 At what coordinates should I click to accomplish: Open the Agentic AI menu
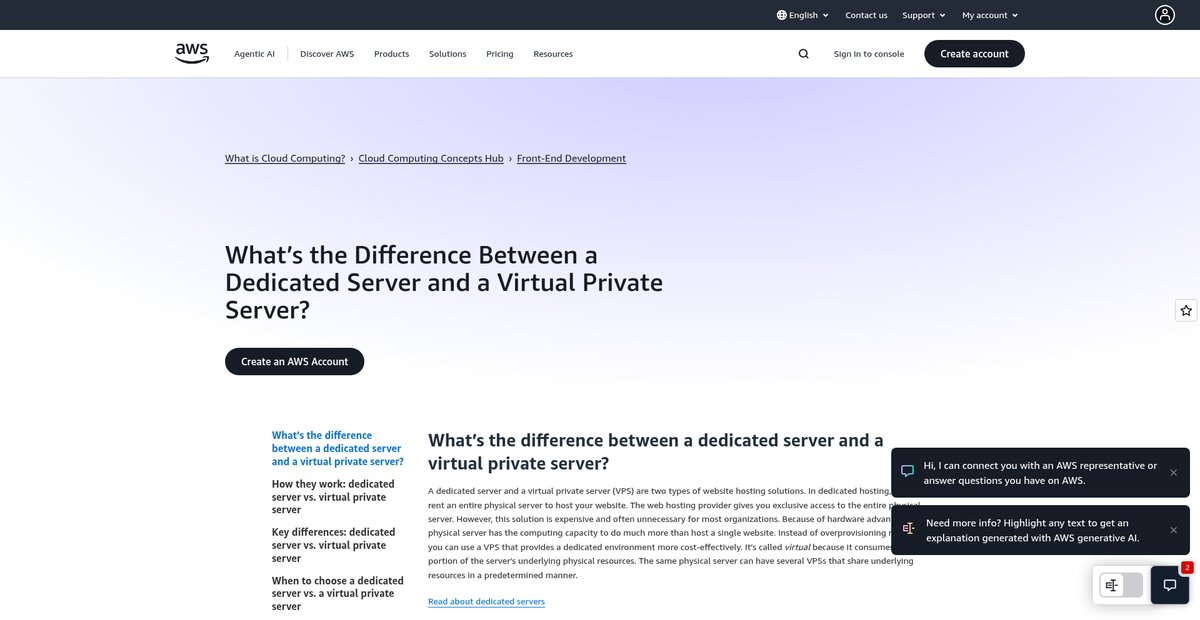254,54
